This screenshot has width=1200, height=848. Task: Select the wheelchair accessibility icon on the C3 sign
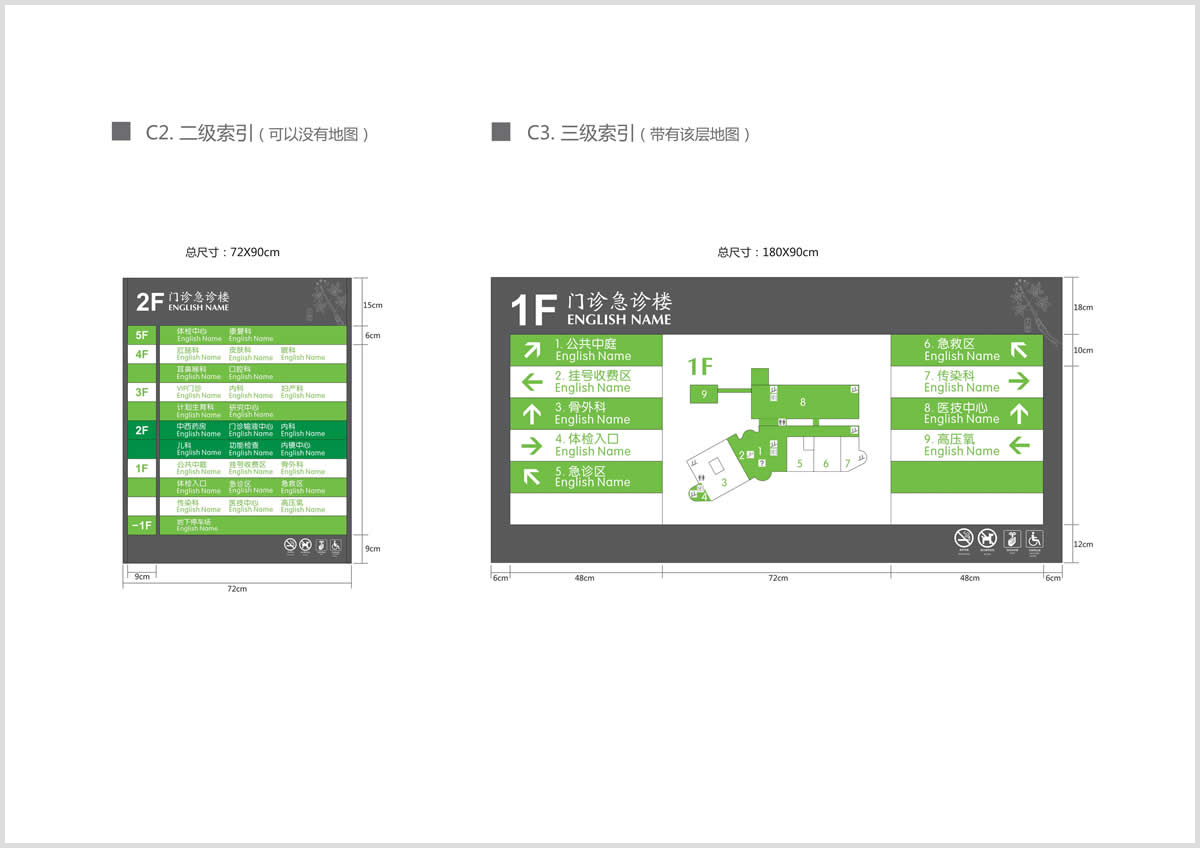pyautogui.click(x=1035, y=539)
